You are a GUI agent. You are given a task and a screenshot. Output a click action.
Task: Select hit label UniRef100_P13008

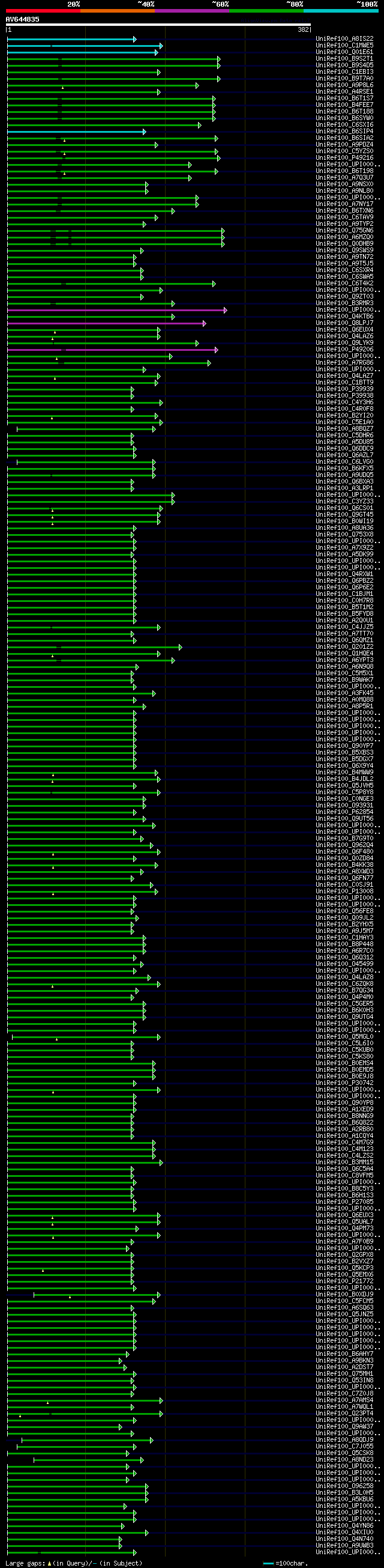click(344, 891)
